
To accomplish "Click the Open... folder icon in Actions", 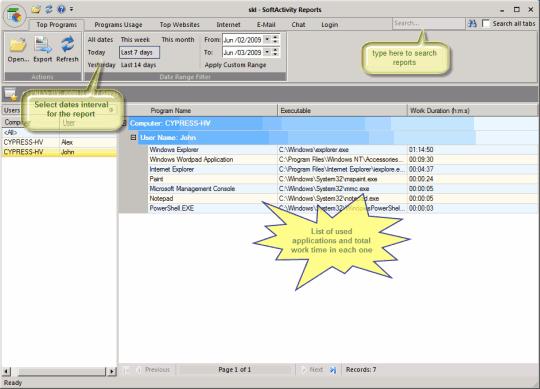I will pos(18,45).
